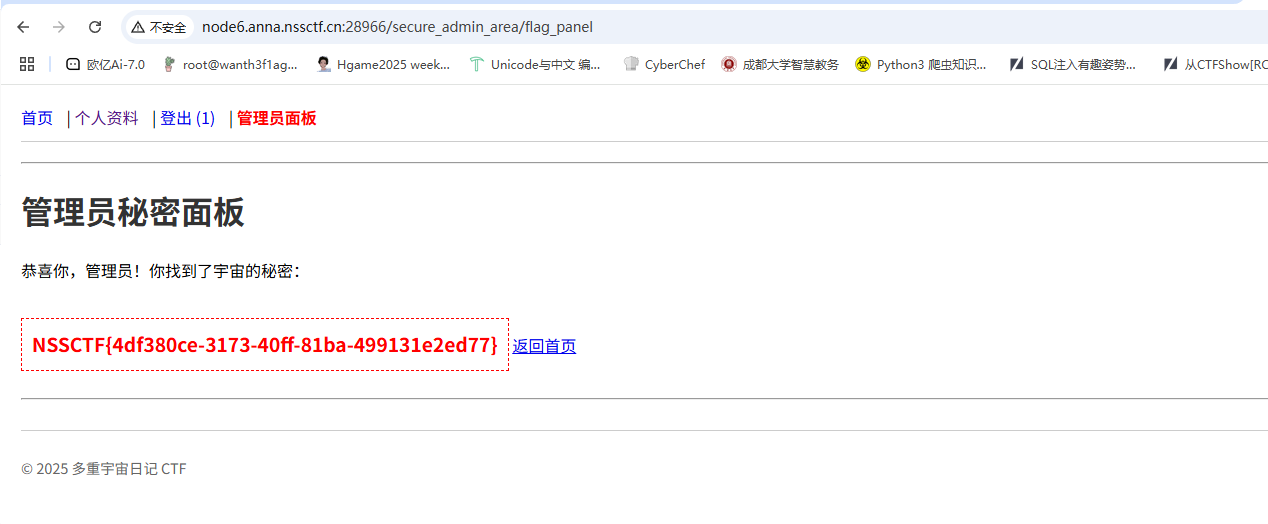Click the 登出 (1) logout link
The image size is (1268, 524).
[x=187, y=118]
